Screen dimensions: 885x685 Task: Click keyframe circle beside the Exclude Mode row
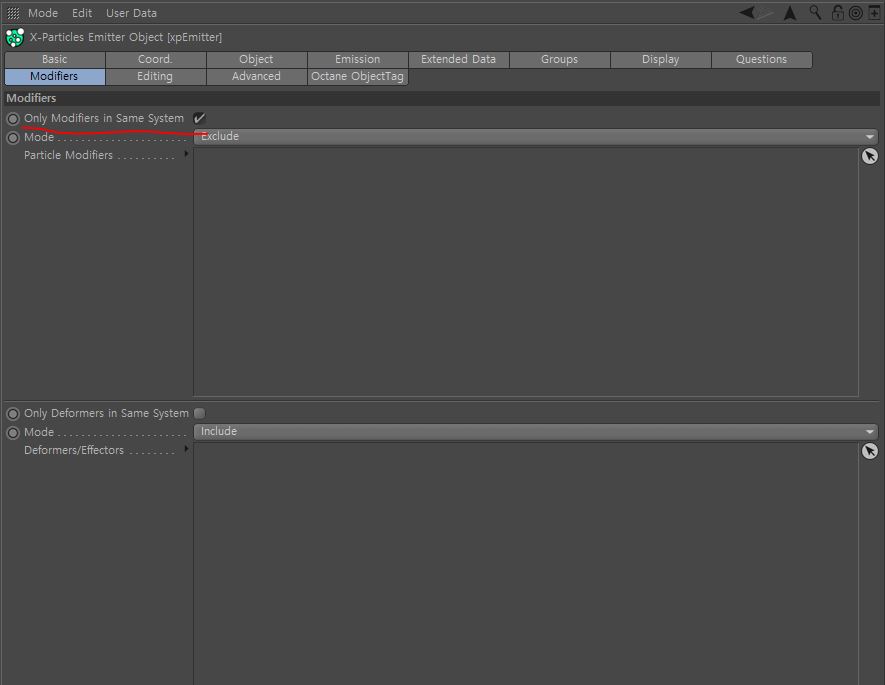tap(13, 138)
